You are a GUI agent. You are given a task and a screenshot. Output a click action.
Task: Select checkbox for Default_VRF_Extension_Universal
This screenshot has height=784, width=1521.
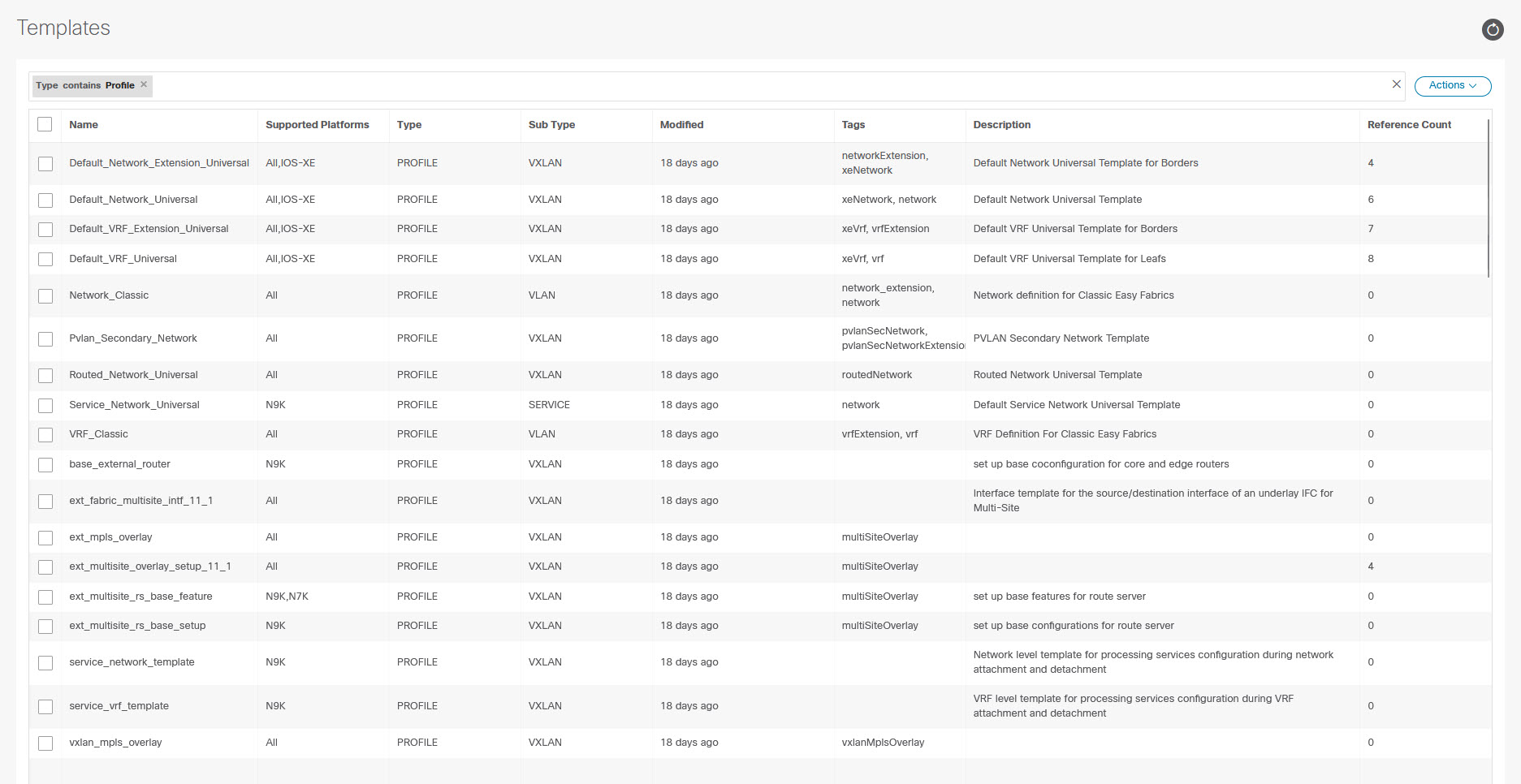[x=45, y=230]
